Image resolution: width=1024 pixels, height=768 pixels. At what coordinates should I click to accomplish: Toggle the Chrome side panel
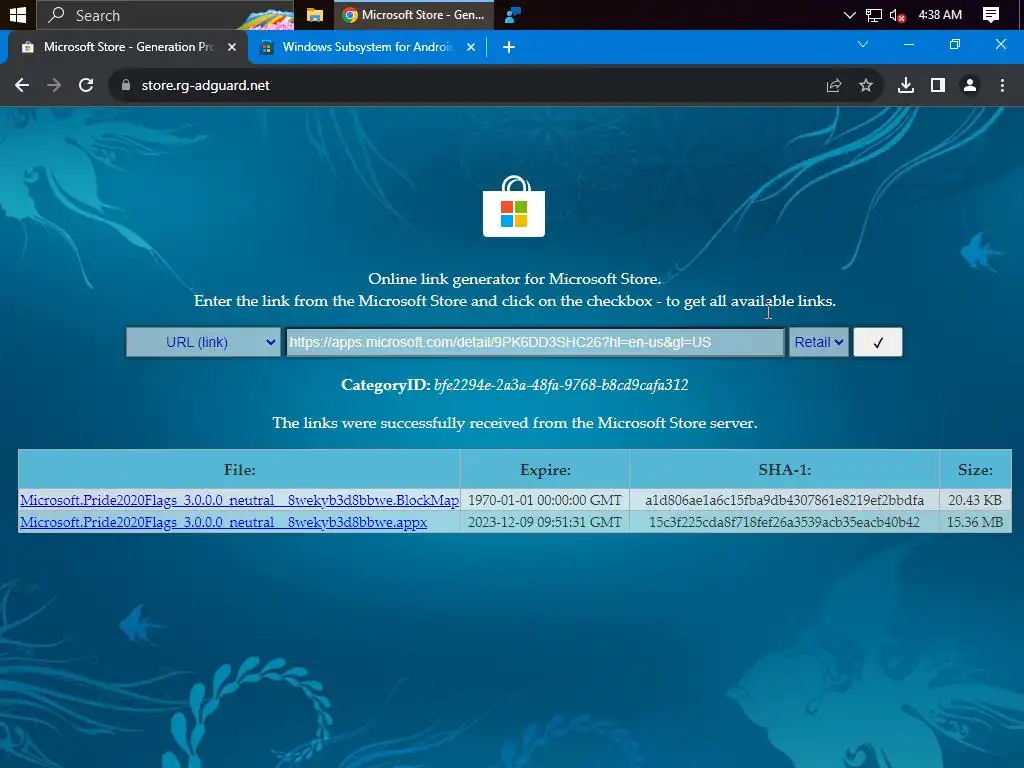click(938, 86)
